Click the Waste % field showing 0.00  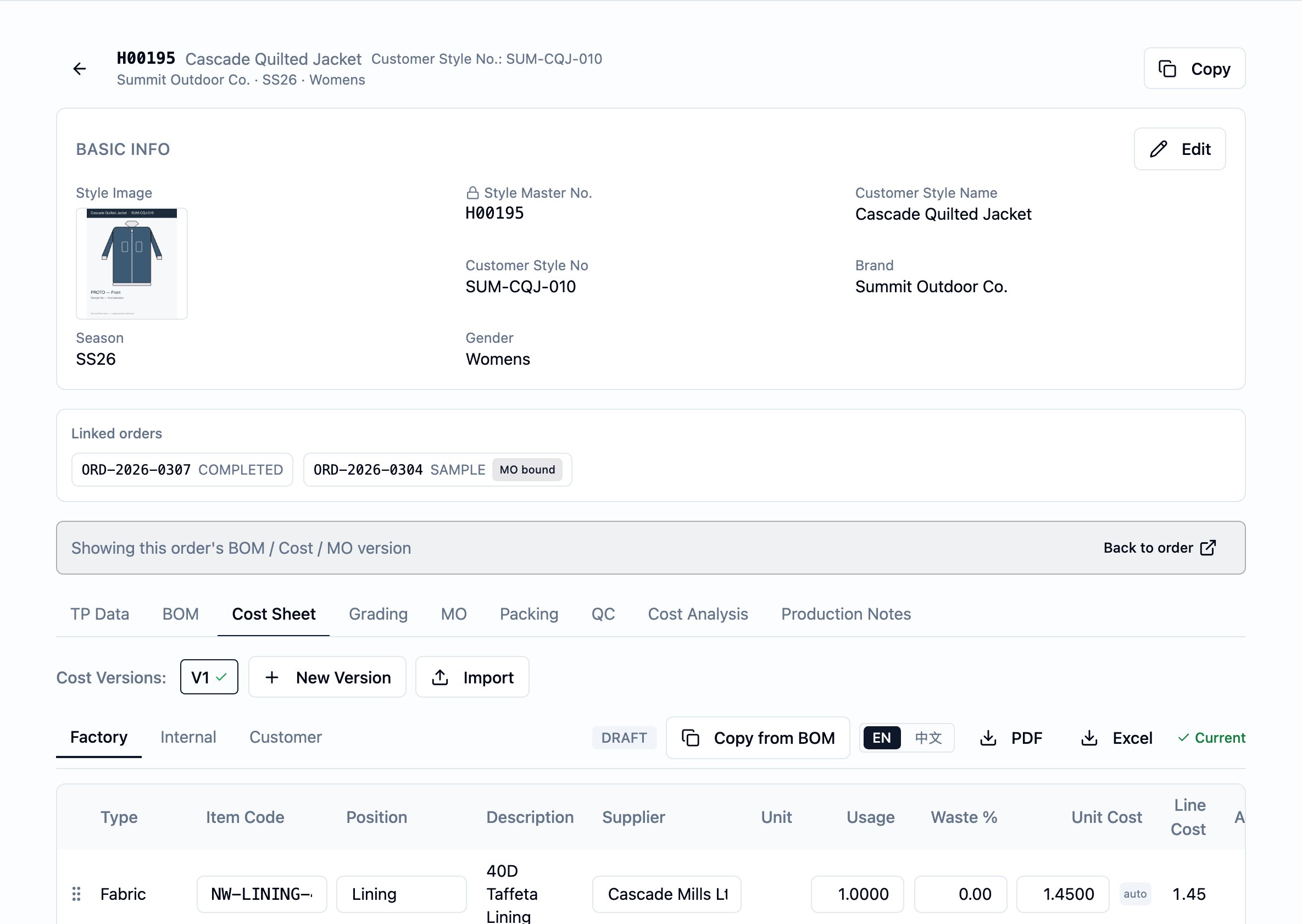point(960,894)
